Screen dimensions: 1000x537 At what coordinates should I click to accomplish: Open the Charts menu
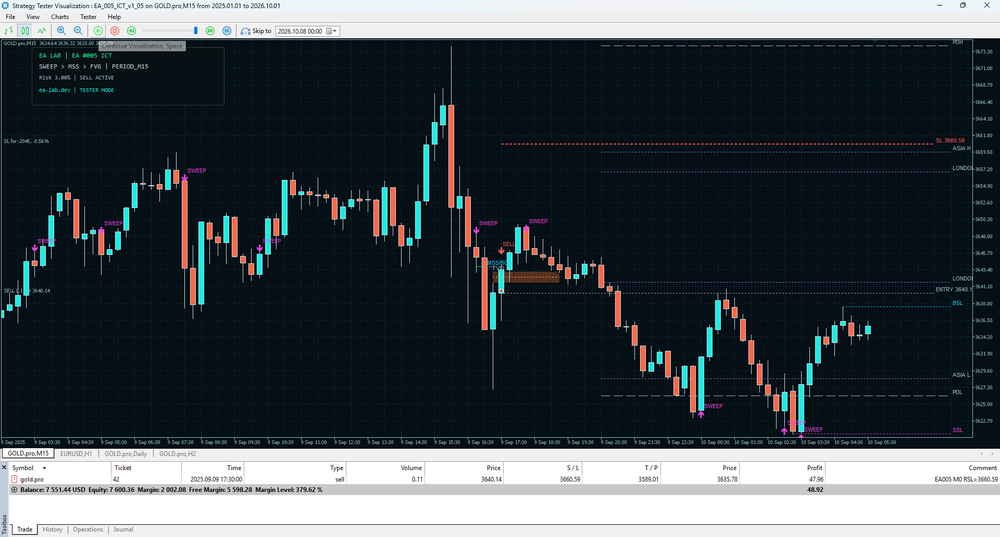coord(60,17)
